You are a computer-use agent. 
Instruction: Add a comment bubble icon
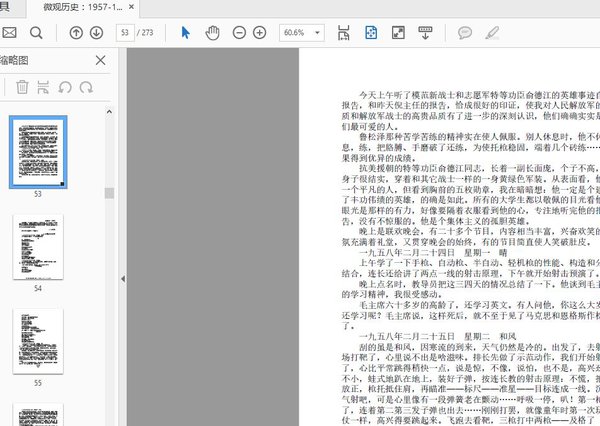[465, 33]
